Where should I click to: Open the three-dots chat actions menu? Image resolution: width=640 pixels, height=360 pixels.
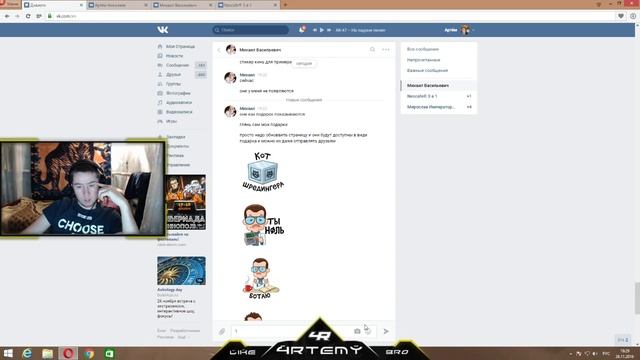point(386,49)
